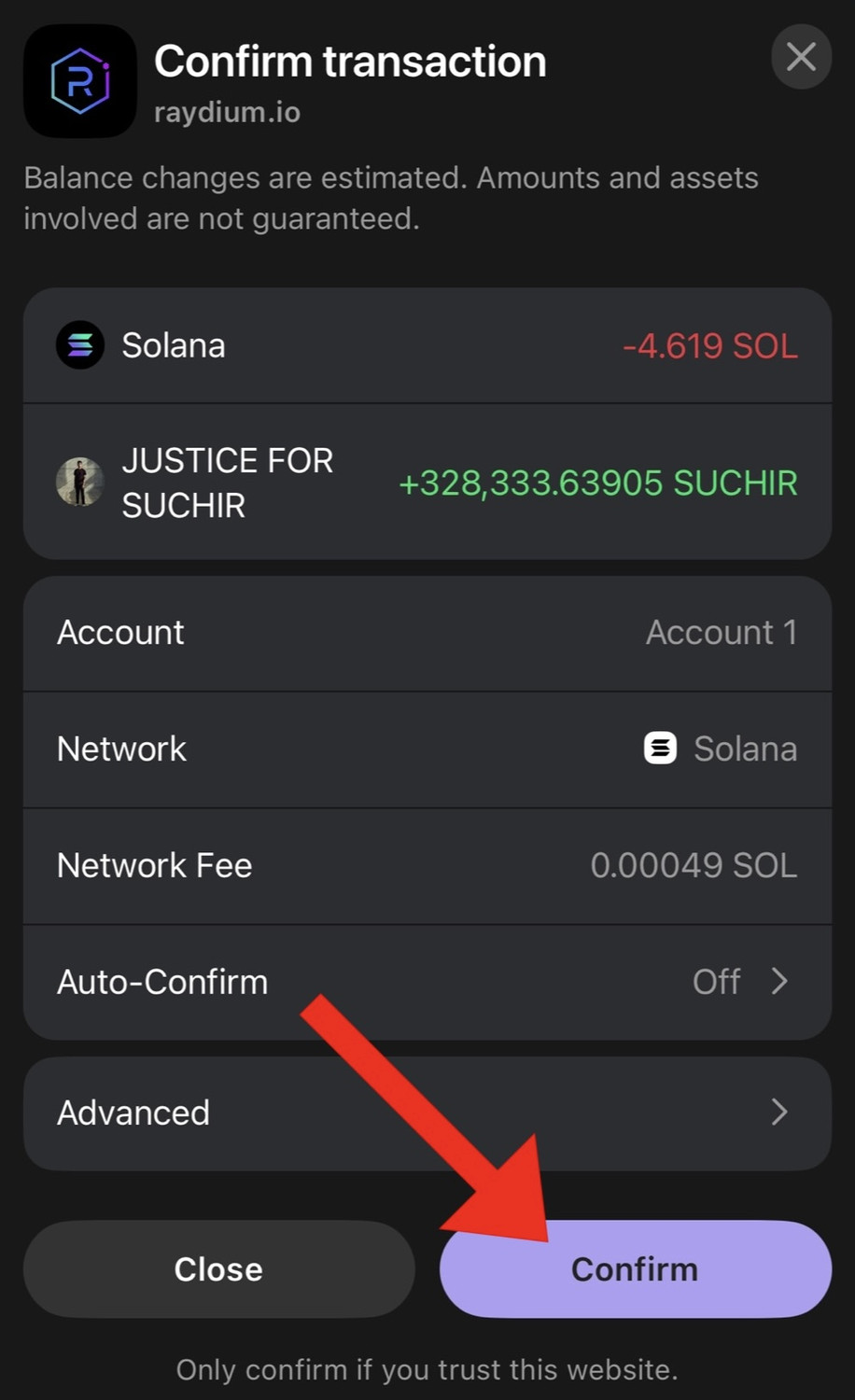This screenshot has width=855, height=1400.
Task: Click the JUSTICE FOR SUCHIR token name
Action: (x=227, y=483)
